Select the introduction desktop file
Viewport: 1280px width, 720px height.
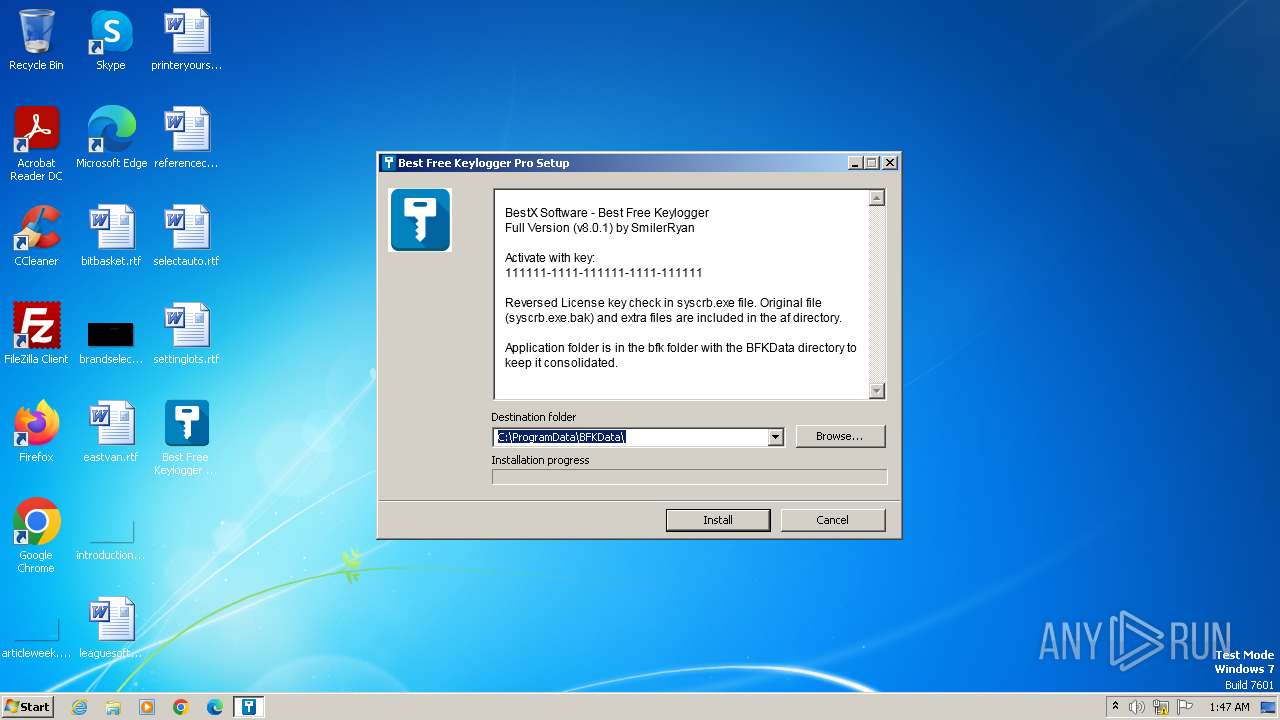111,540
